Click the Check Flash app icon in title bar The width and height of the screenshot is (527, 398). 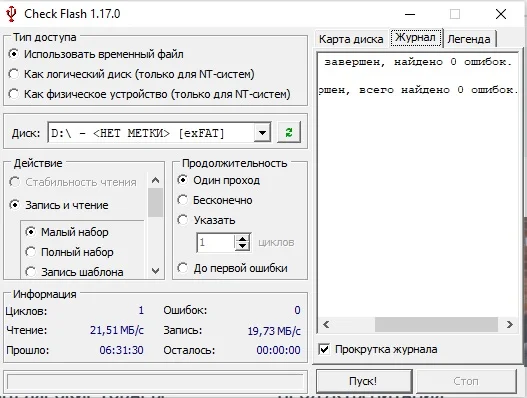11,14
